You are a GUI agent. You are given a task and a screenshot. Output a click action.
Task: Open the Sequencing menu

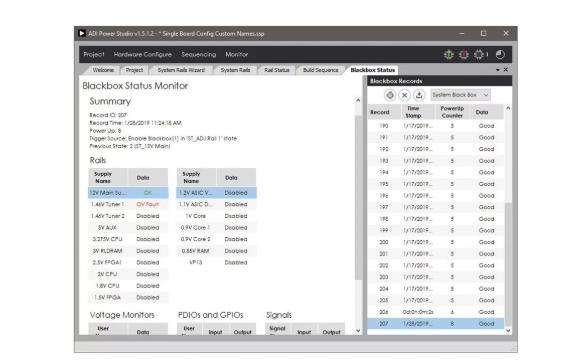click(x=199, y=54)
